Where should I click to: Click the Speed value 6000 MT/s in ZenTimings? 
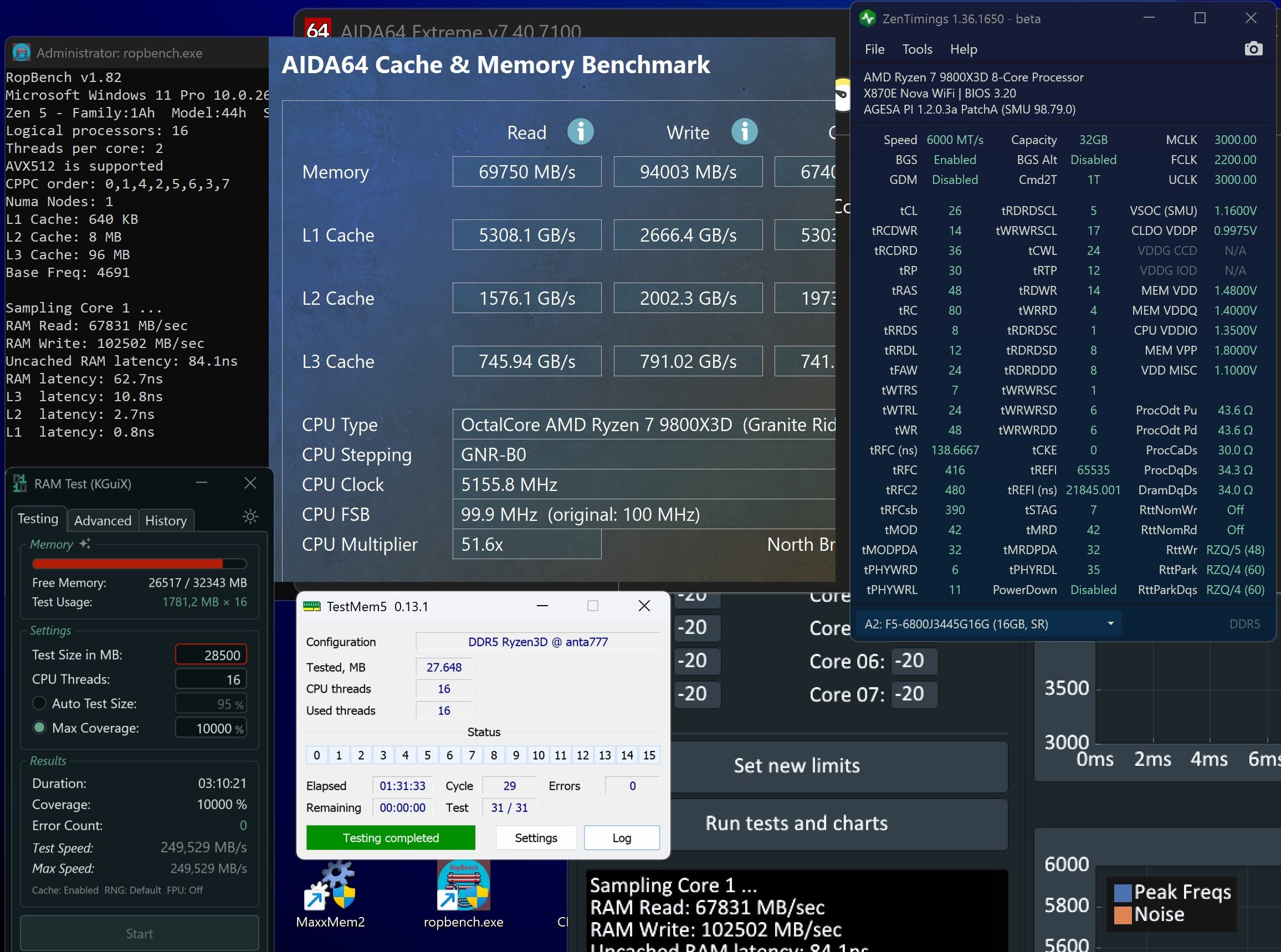pos(954,140)
